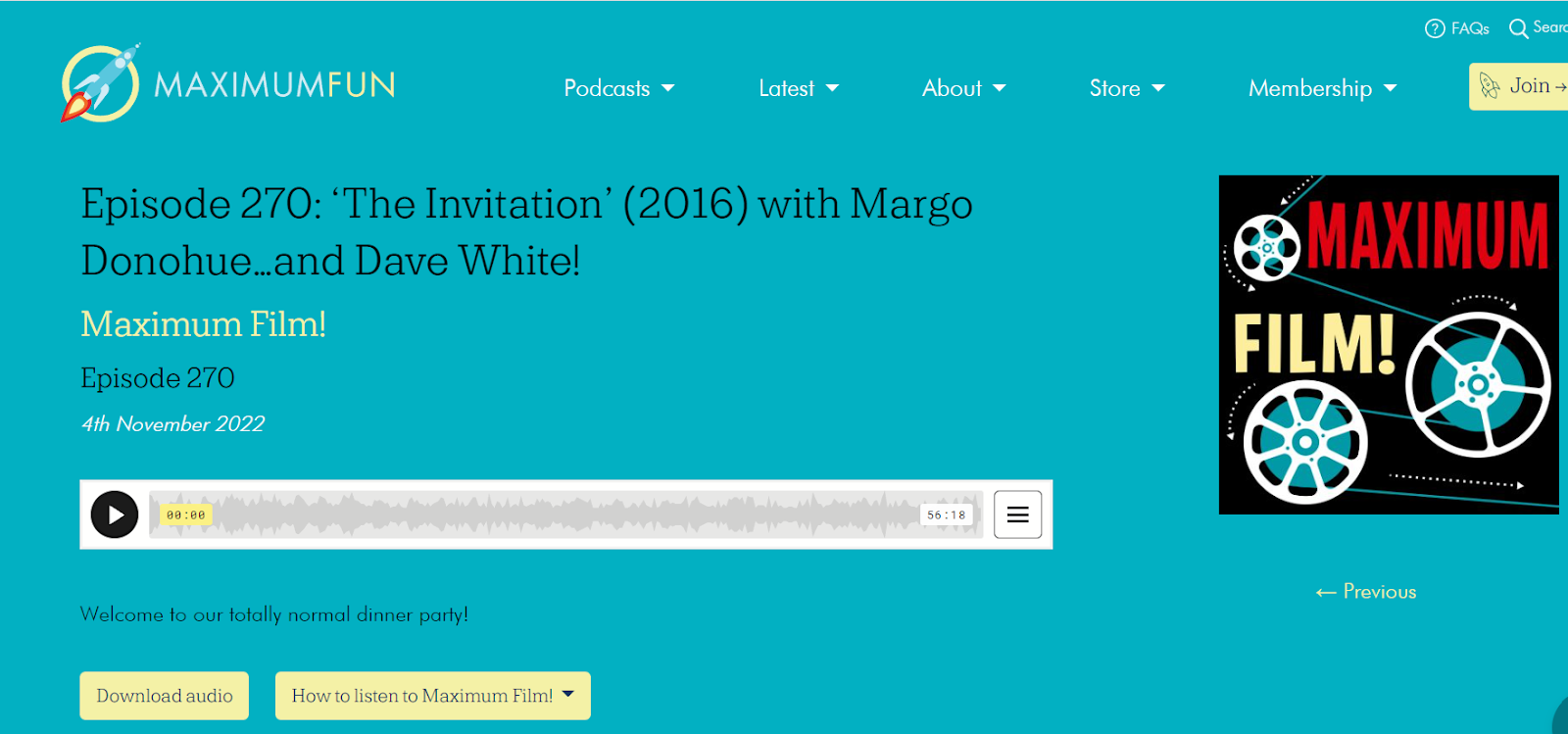The height and width of the screenshot is (734, 1568).
Task: Click the FAQs link text
Action: click(x=1470, y=28)
